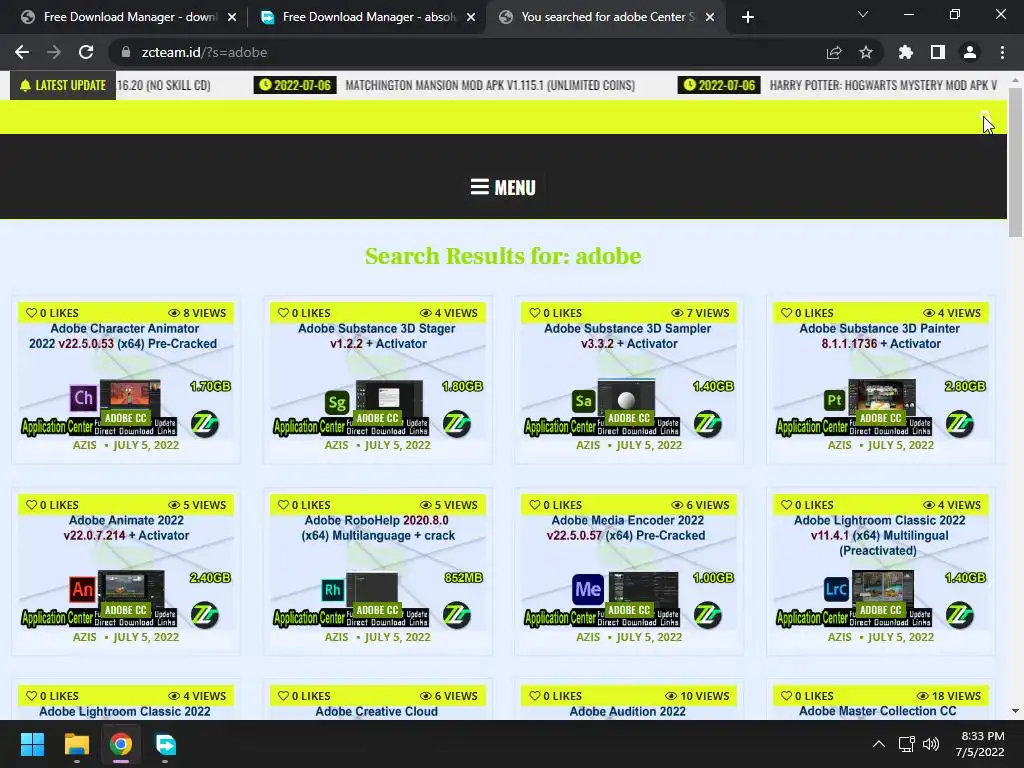Like the Media Encoder 2022 post heart
Image resolution: width=1024 pixels, height=768 pixels.
(534, 505)
